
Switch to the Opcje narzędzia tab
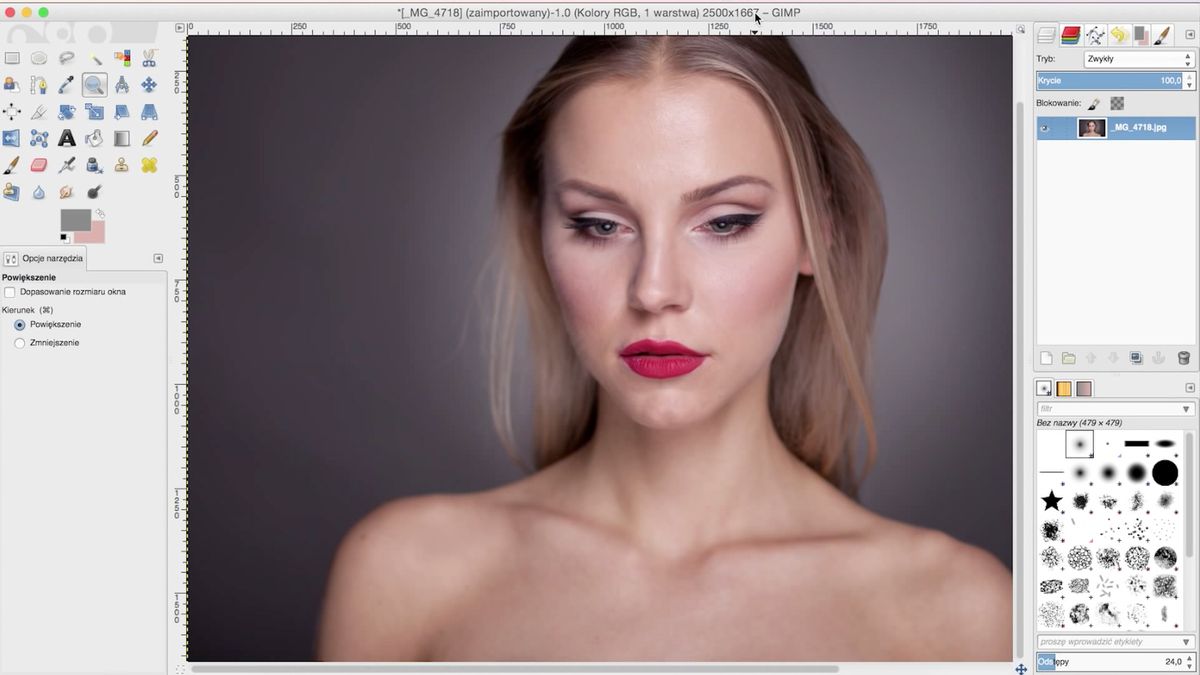click(44, 258)
